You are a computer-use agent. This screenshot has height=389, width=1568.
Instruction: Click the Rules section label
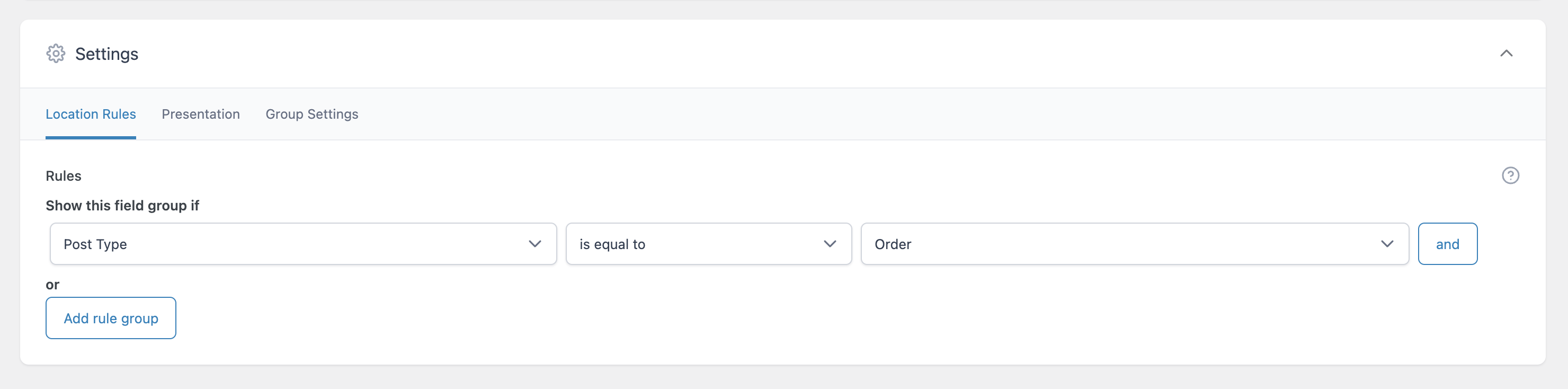[64, 175]
